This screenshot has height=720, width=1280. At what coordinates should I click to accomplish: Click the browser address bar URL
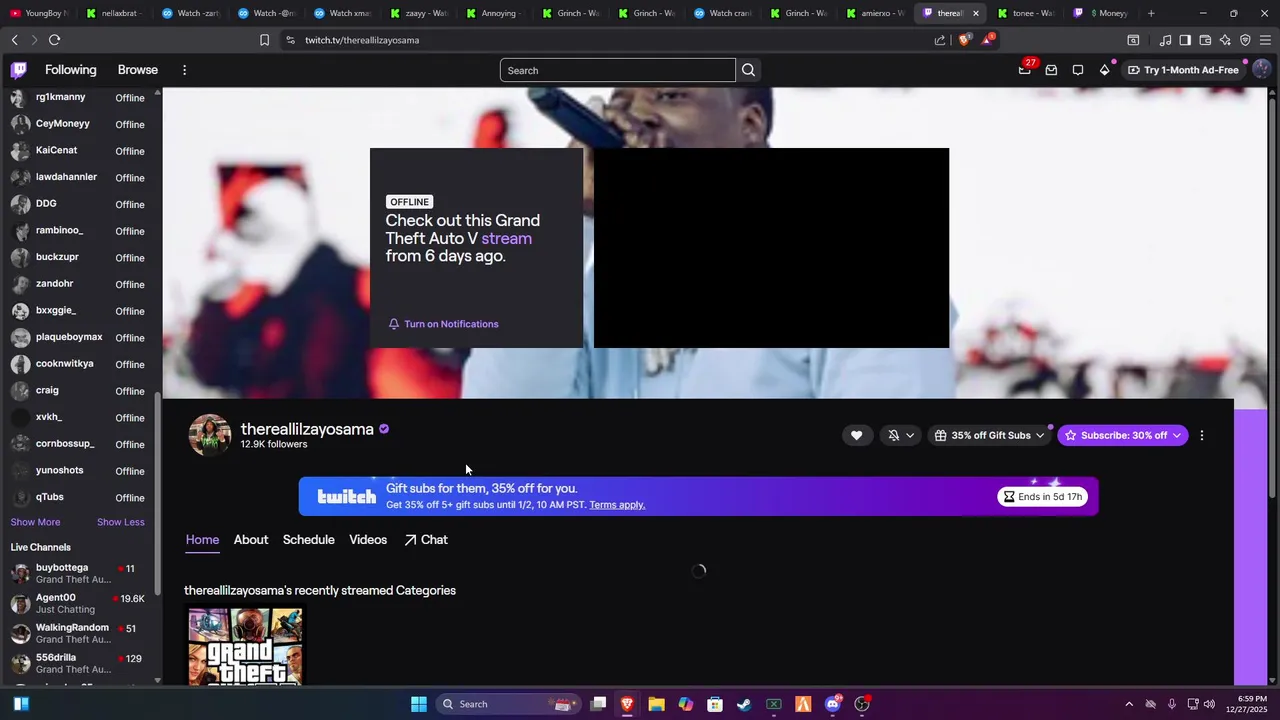coord(362,40)
